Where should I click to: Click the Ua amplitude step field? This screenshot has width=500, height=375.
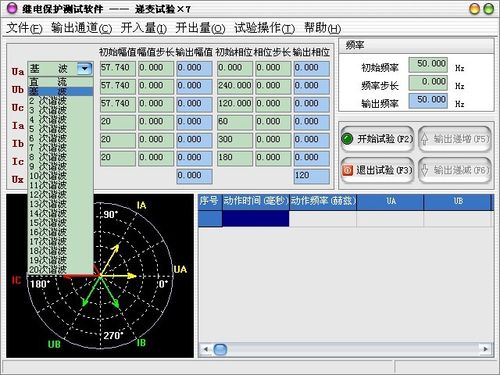[x=156, y=68]
